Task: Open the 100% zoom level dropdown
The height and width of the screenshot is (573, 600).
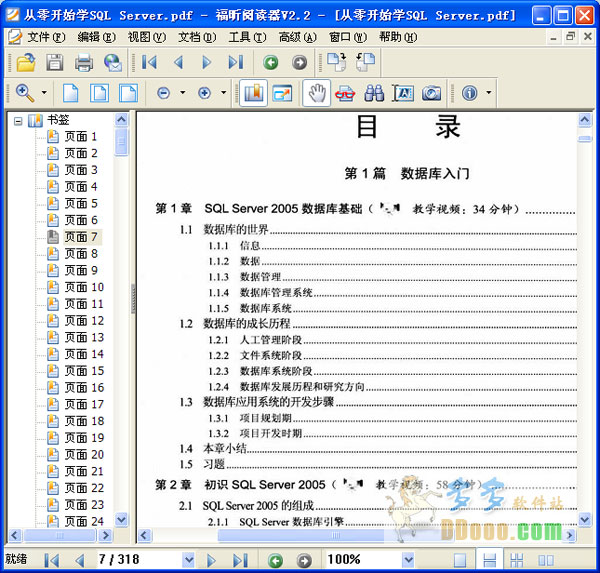Action: coord(408,560)
